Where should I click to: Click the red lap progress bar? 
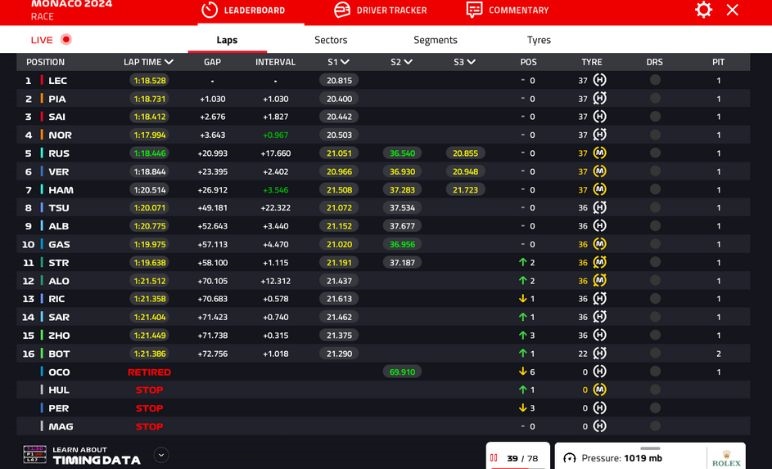517,466
